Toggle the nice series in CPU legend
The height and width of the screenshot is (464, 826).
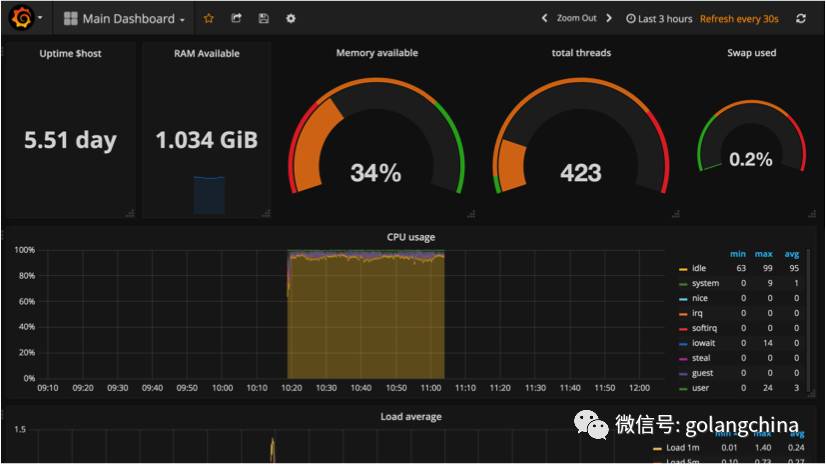pyautogui.click(x=700, y=298)
